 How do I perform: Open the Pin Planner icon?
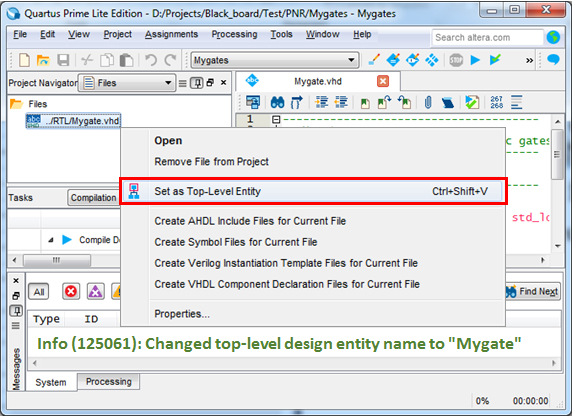pyautogui.click(x=393, y=60)
